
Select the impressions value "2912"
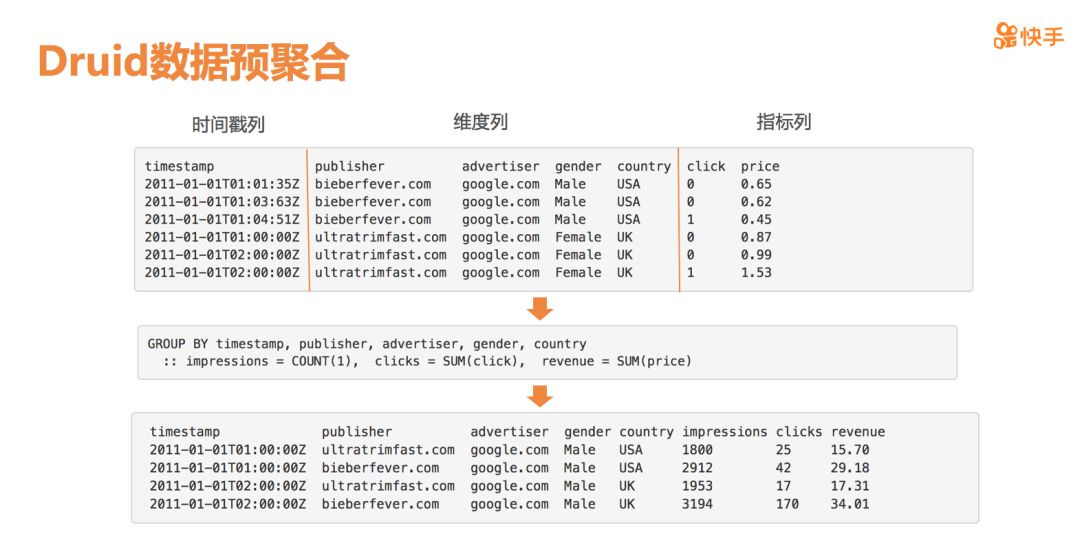point(697,468)
